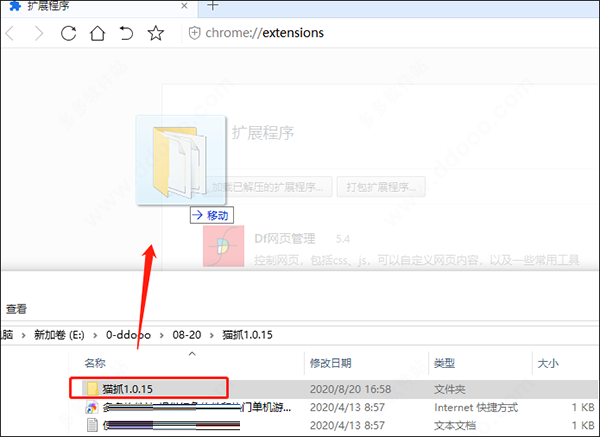Image resolution: width=600 pixels, height=437 pixels.
Task: Click the browser back arrow
Action: (12, 33)
